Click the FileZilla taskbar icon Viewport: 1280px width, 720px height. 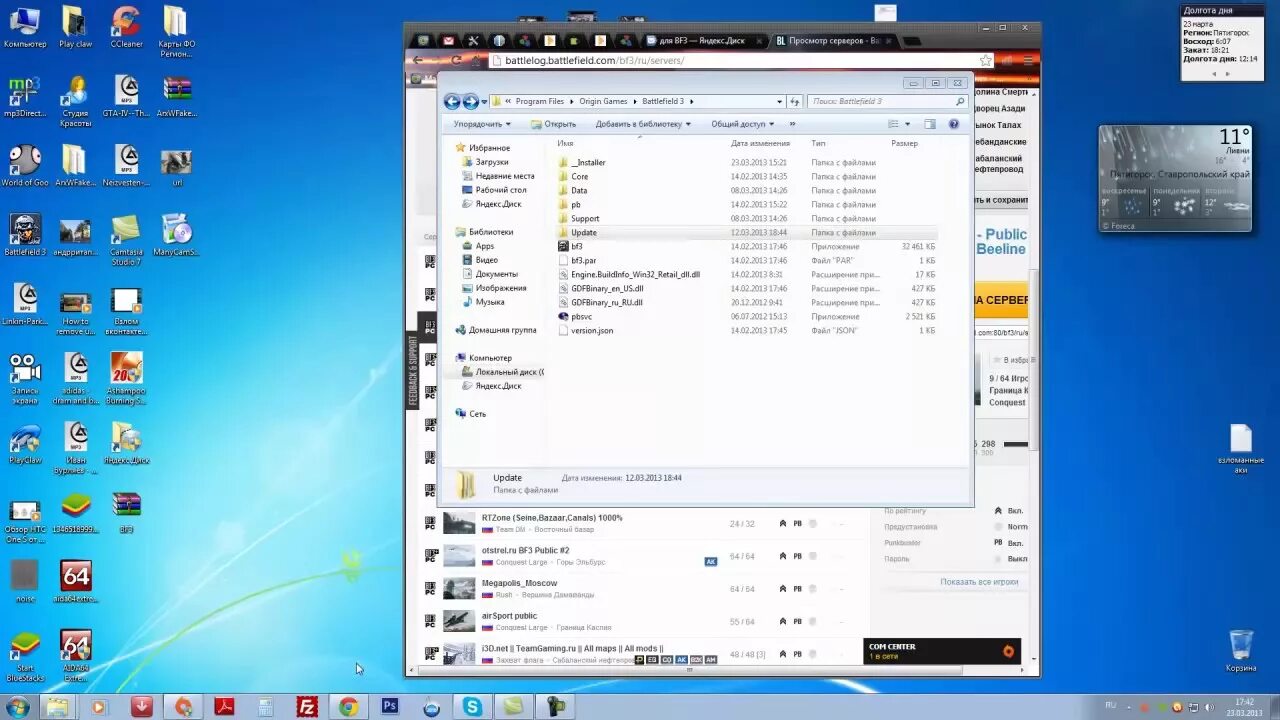[307, 707]
